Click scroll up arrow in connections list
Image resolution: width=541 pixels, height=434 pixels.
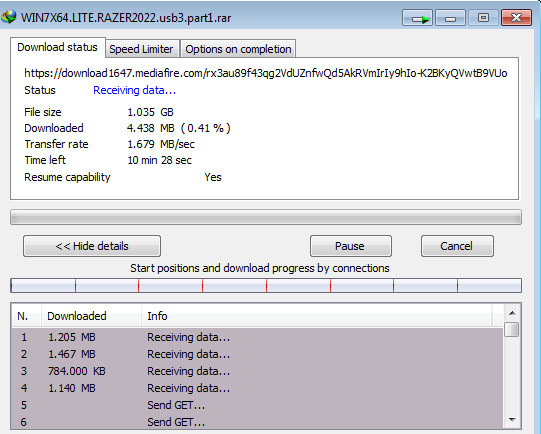(x=512, y=313)
